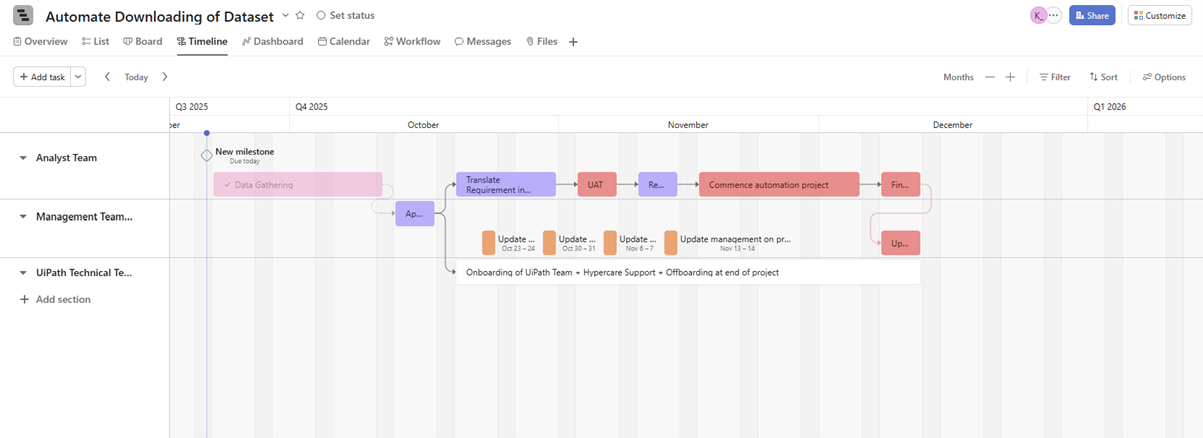Click the plus icon to add a tab
Viewport: 1203px width, 438px height.
coord(573,42)
